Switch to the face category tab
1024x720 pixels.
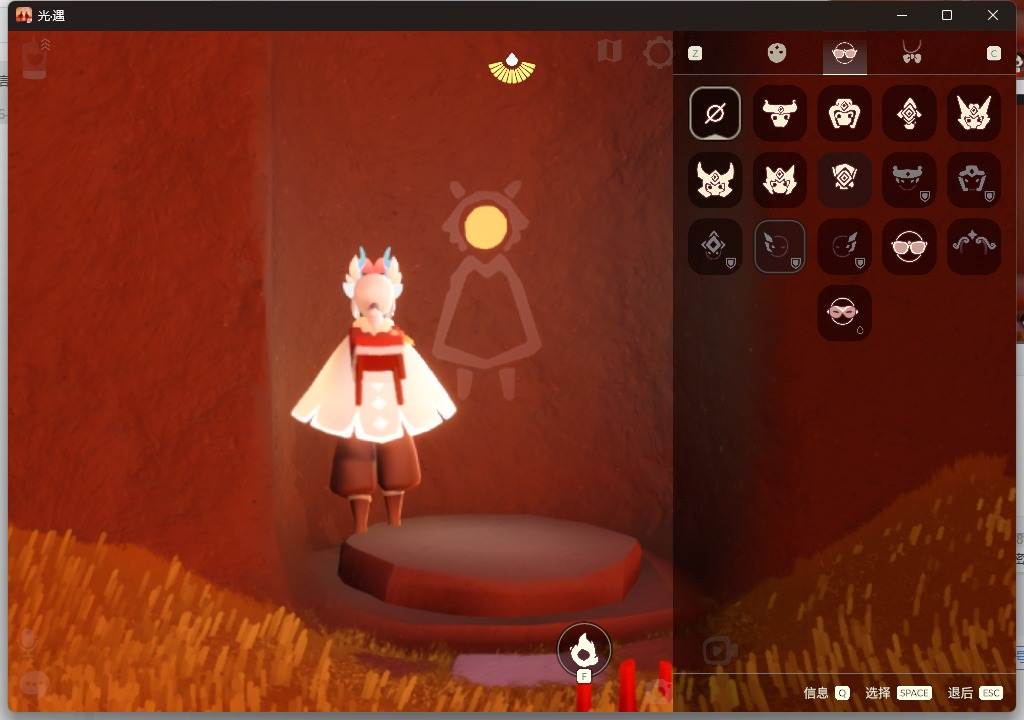pyautogui.click(x=776, y=53)
